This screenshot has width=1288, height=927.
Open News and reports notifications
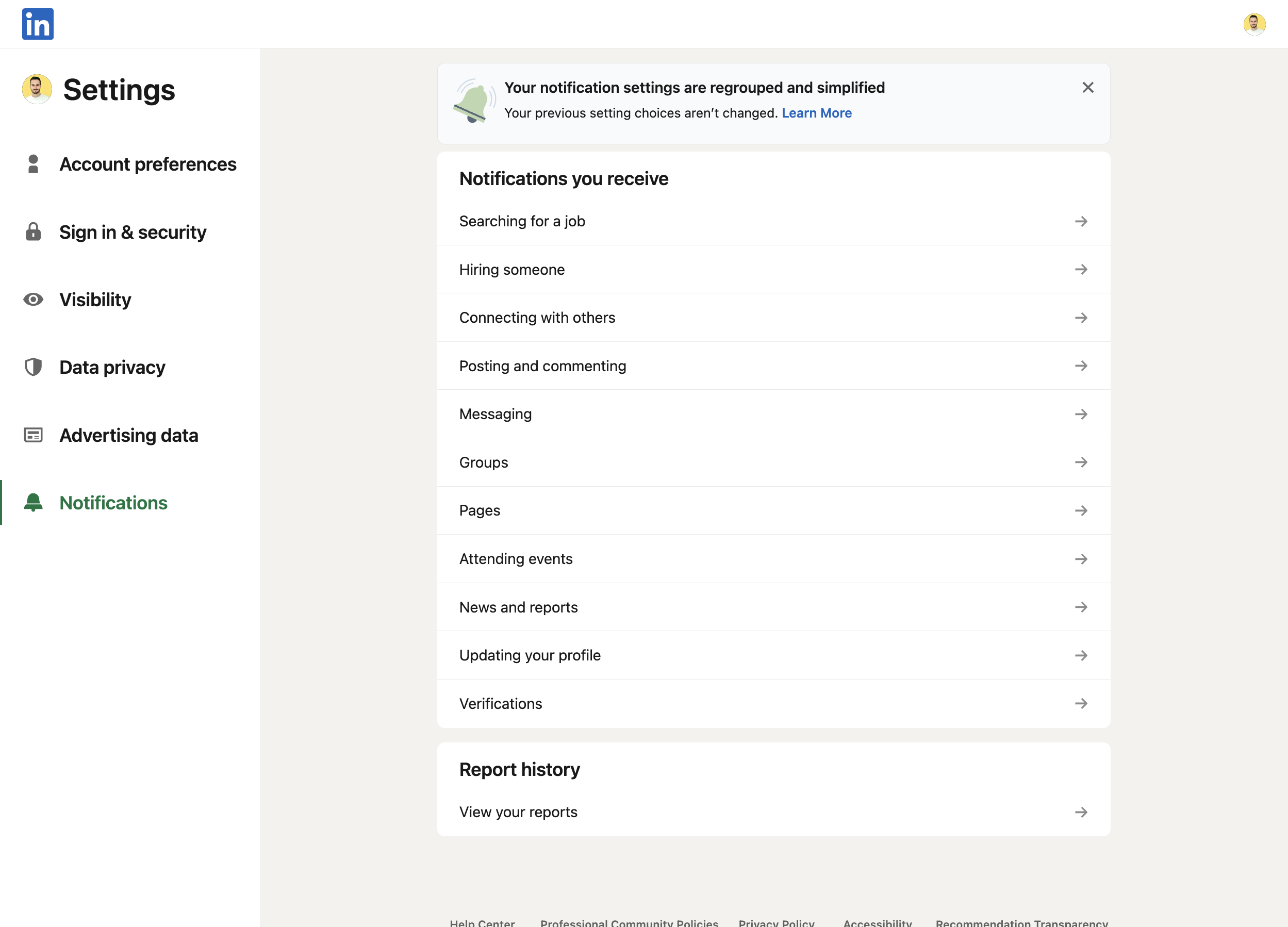pyautogui.click(x=773, y=607)
